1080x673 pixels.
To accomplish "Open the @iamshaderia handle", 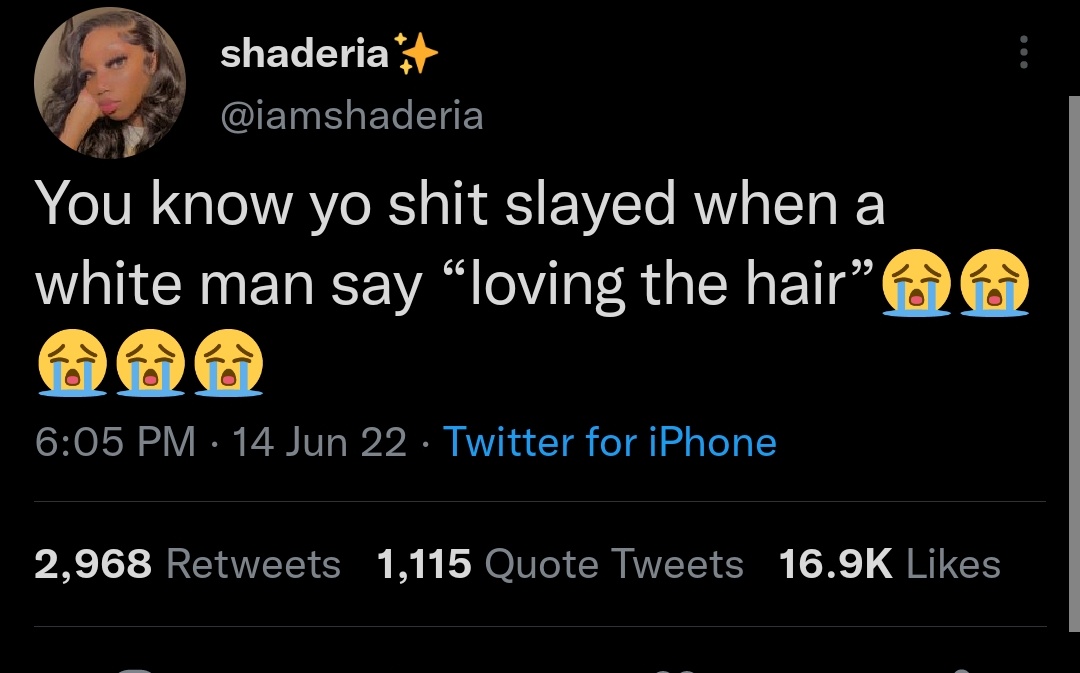I will pos(352,116).
